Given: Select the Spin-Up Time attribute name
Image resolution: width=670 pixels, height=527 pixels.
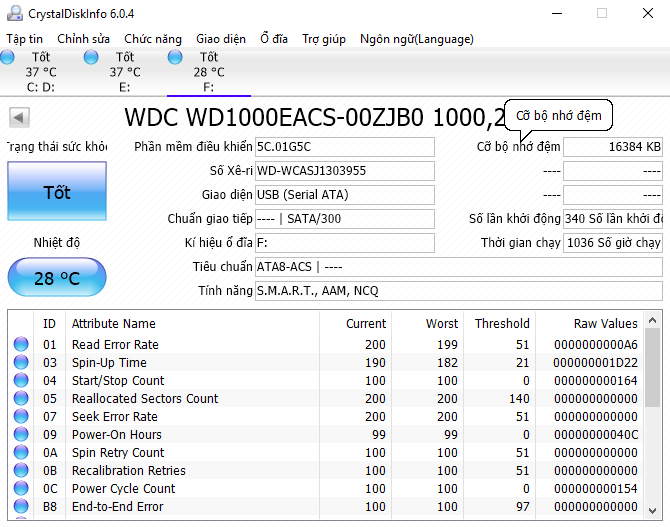Looking at the screenshot, I should pyautogui.click(x=109, y=362).
